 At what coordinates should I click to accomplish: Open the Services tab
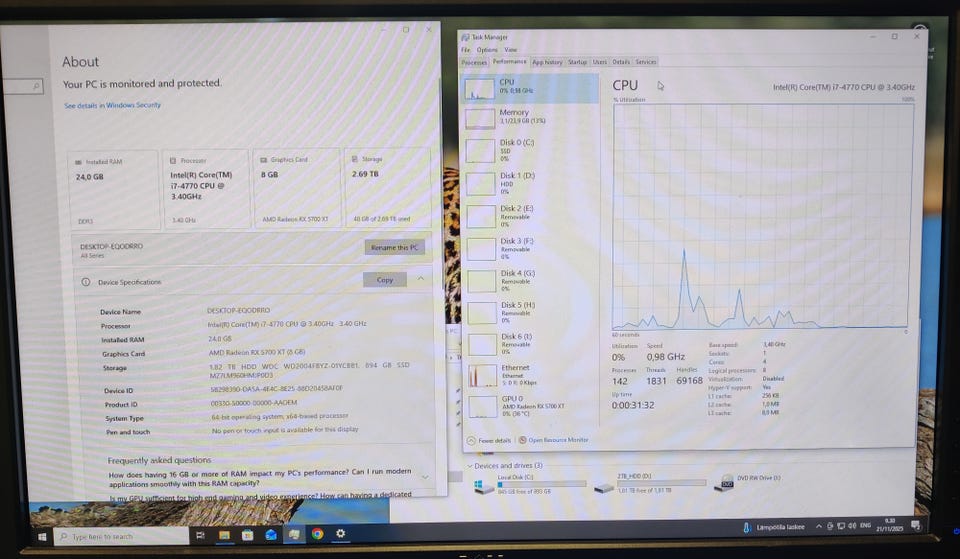point(646,62)
